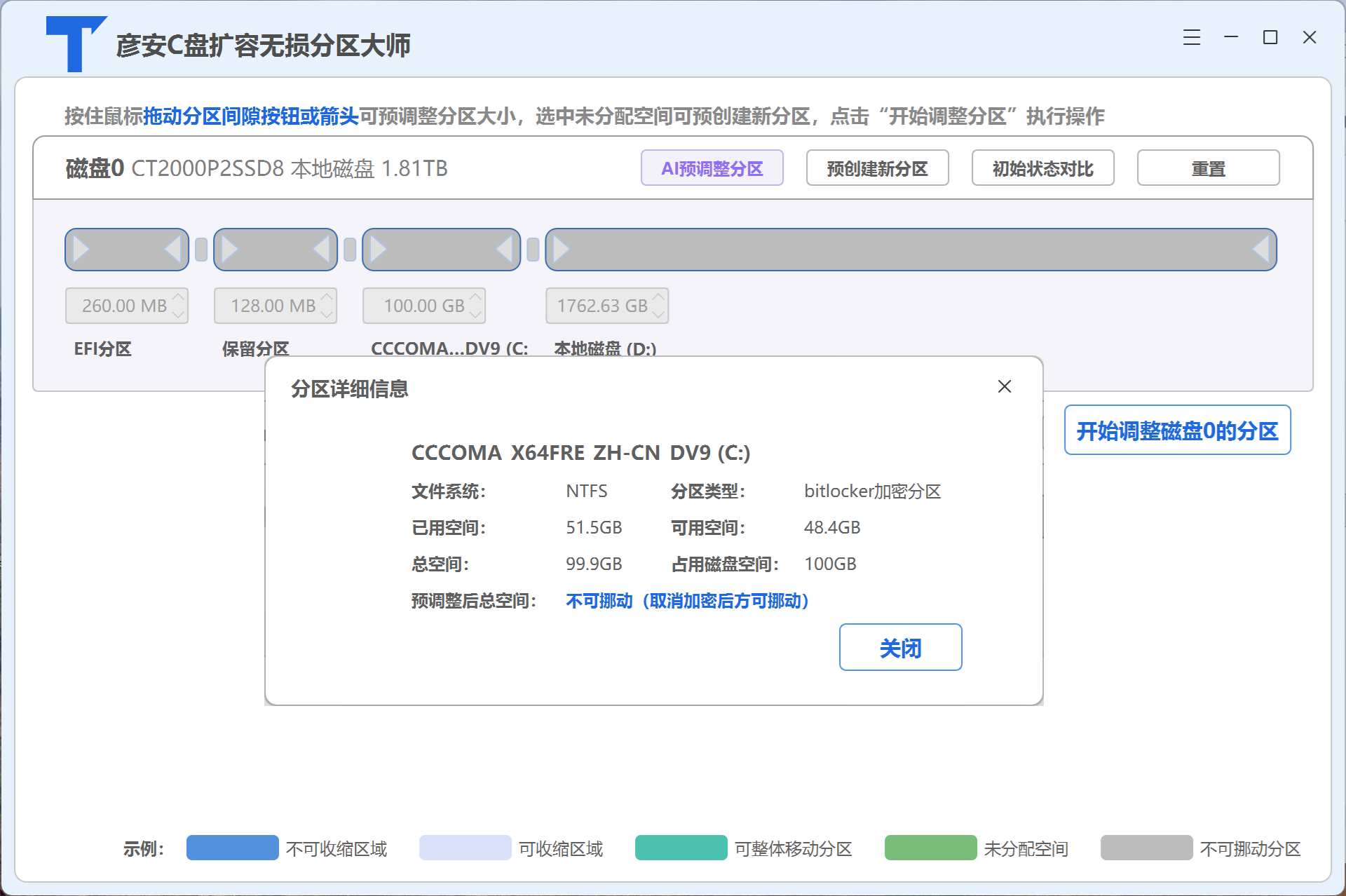Click right arrow on D: partition bar
The image size is (1346, 896).
(x=562, y=249)
